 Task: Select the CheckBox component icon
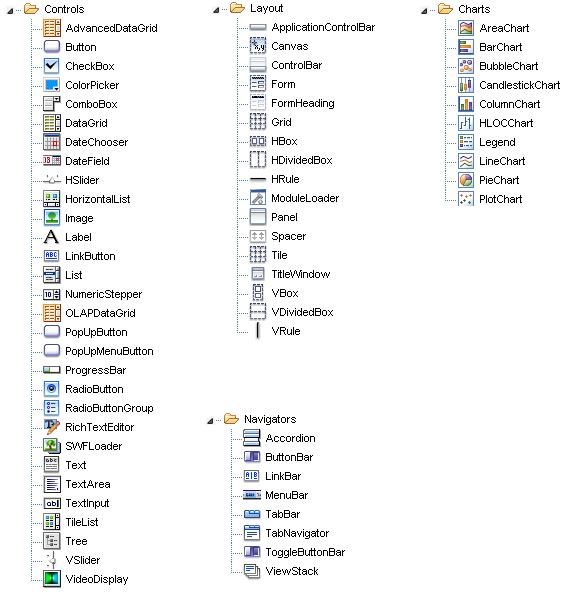(52, 66)
